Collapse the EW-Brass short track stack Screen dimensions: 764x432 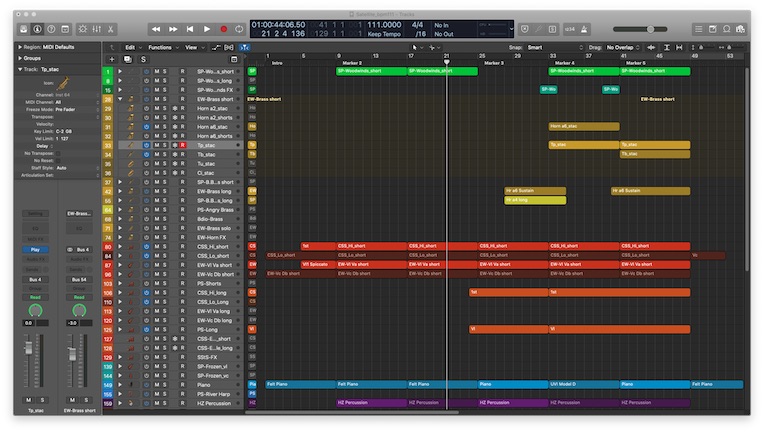pos(121,100)
